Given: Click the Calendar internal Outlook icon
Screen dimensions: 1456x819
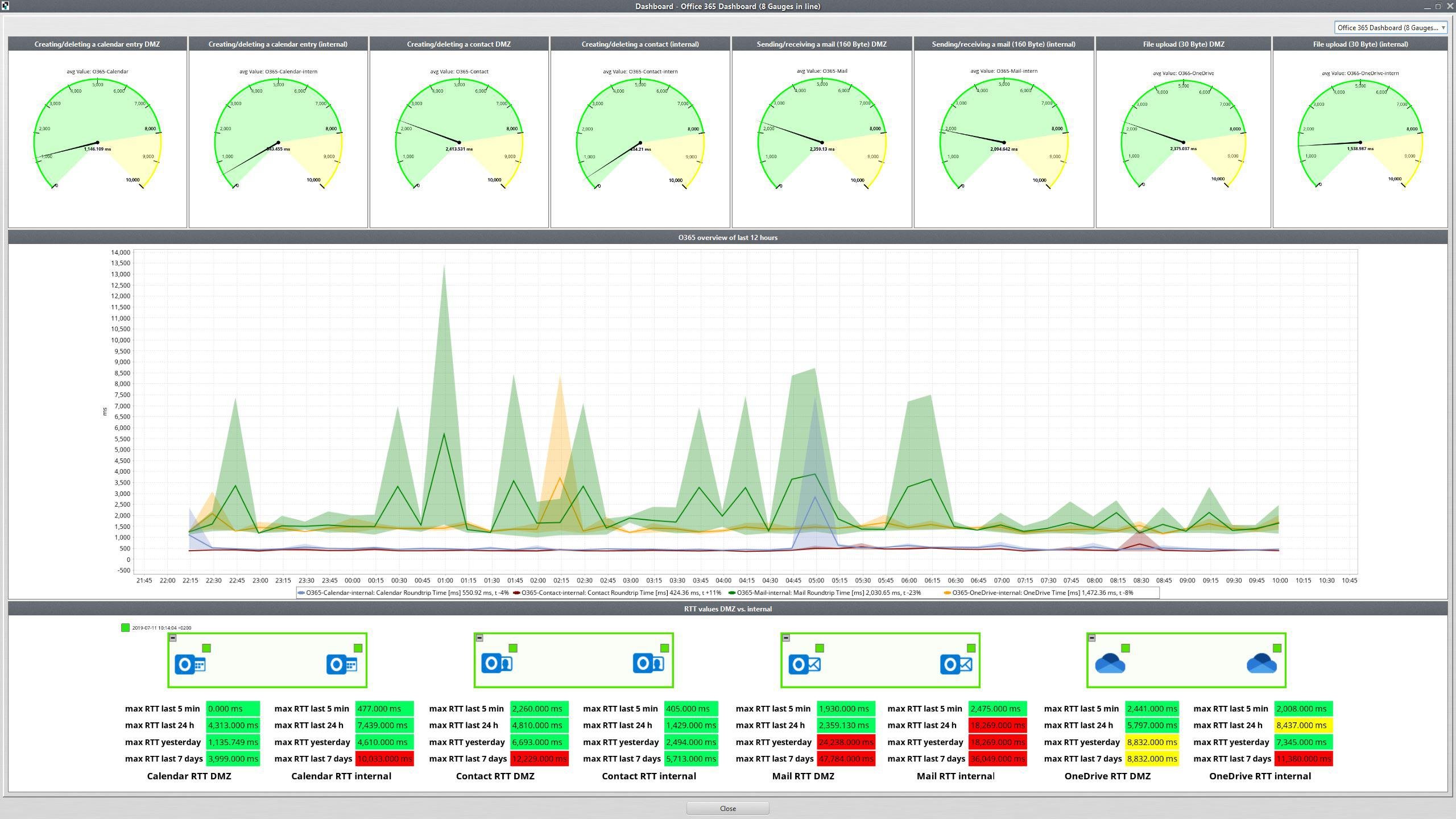Looking at the screenshot, I should (x=341, y=664).
